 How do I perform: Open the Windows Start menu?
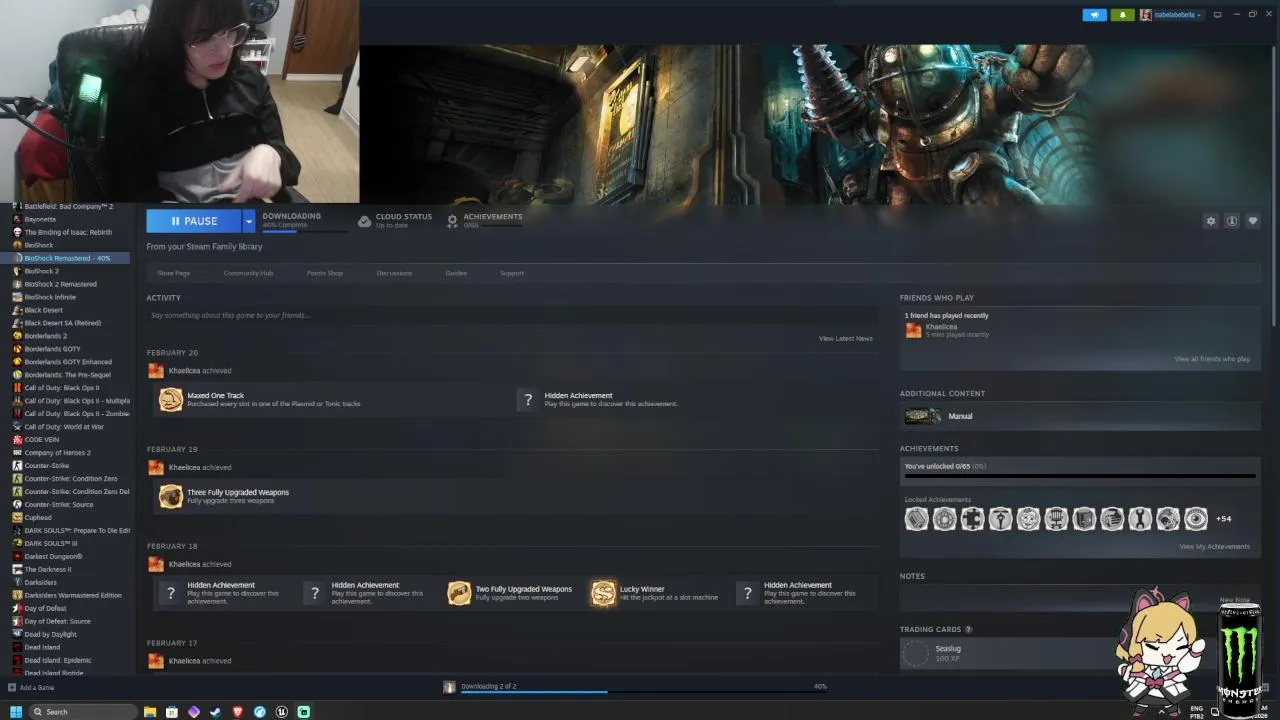point(15,712)
